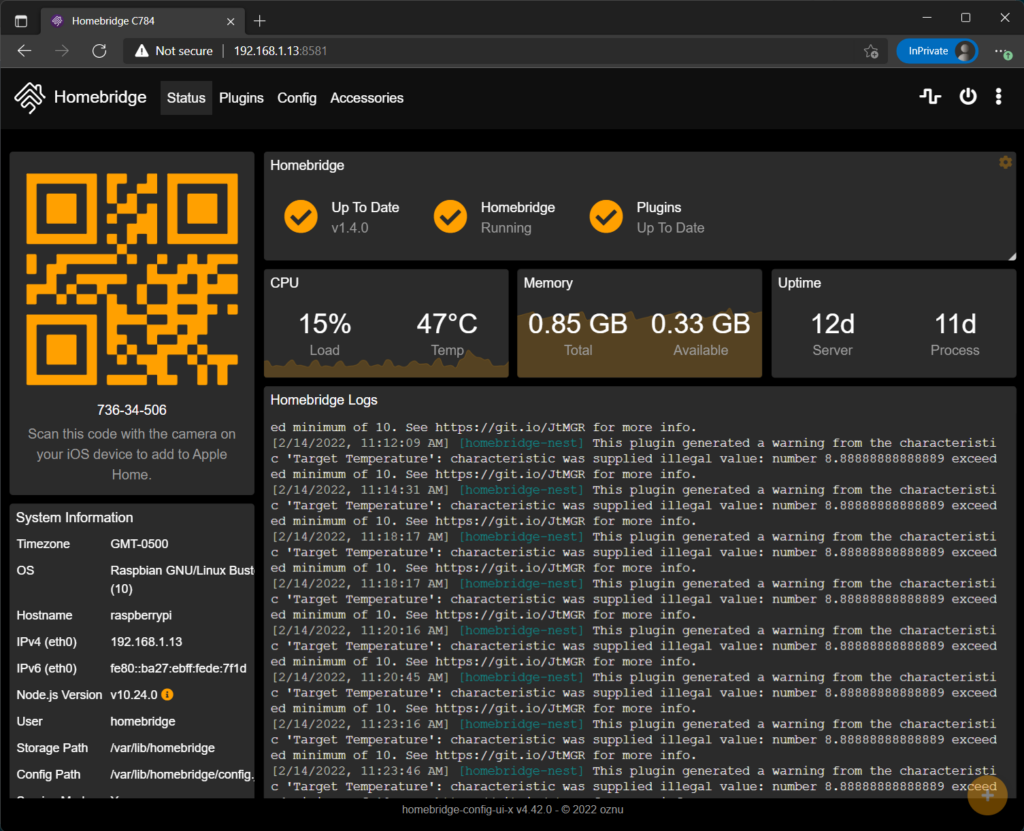The image size is (1024, 831).
Task: Go to the Accessories page
Action: click(x=367, y=98)
